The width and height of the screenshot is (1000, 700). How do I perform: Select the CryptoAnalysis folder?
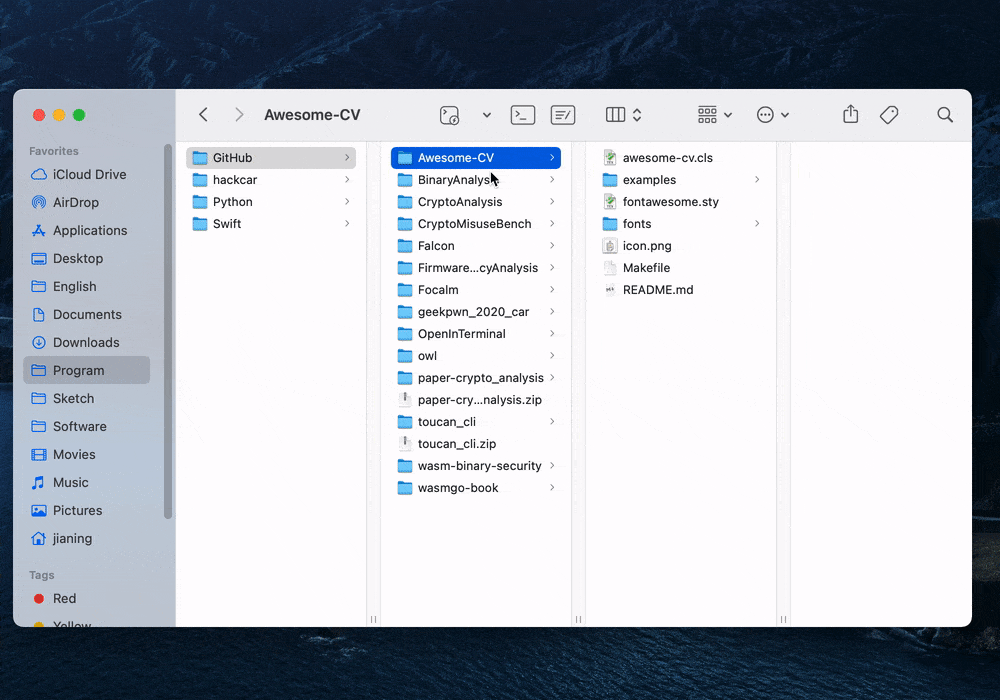460,202
